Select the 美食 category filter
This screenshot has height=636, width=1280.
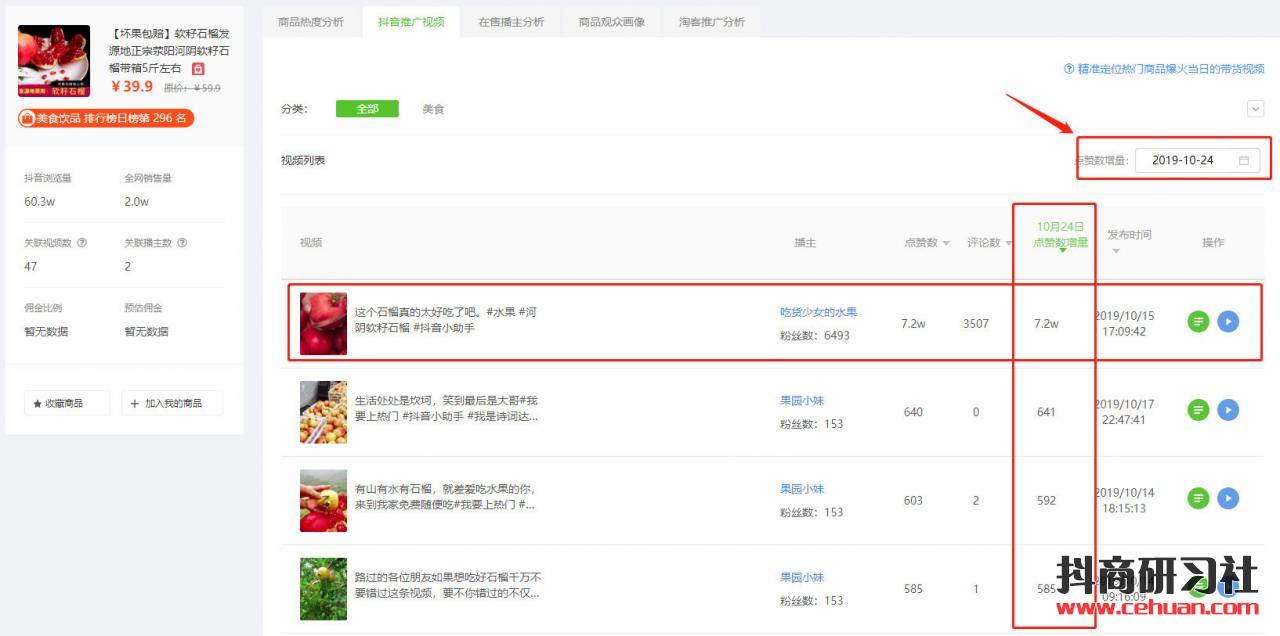tap(433, 109)
